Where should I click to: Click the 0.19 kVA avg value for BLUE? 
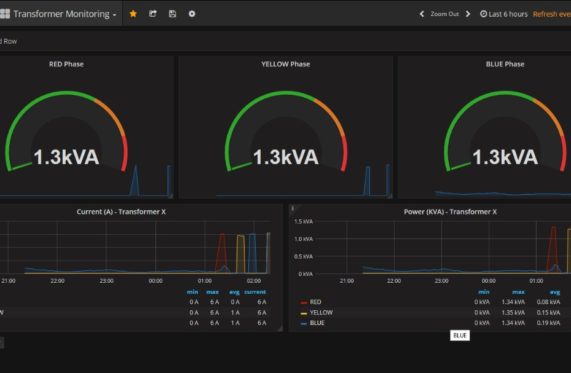pos(548,323)
